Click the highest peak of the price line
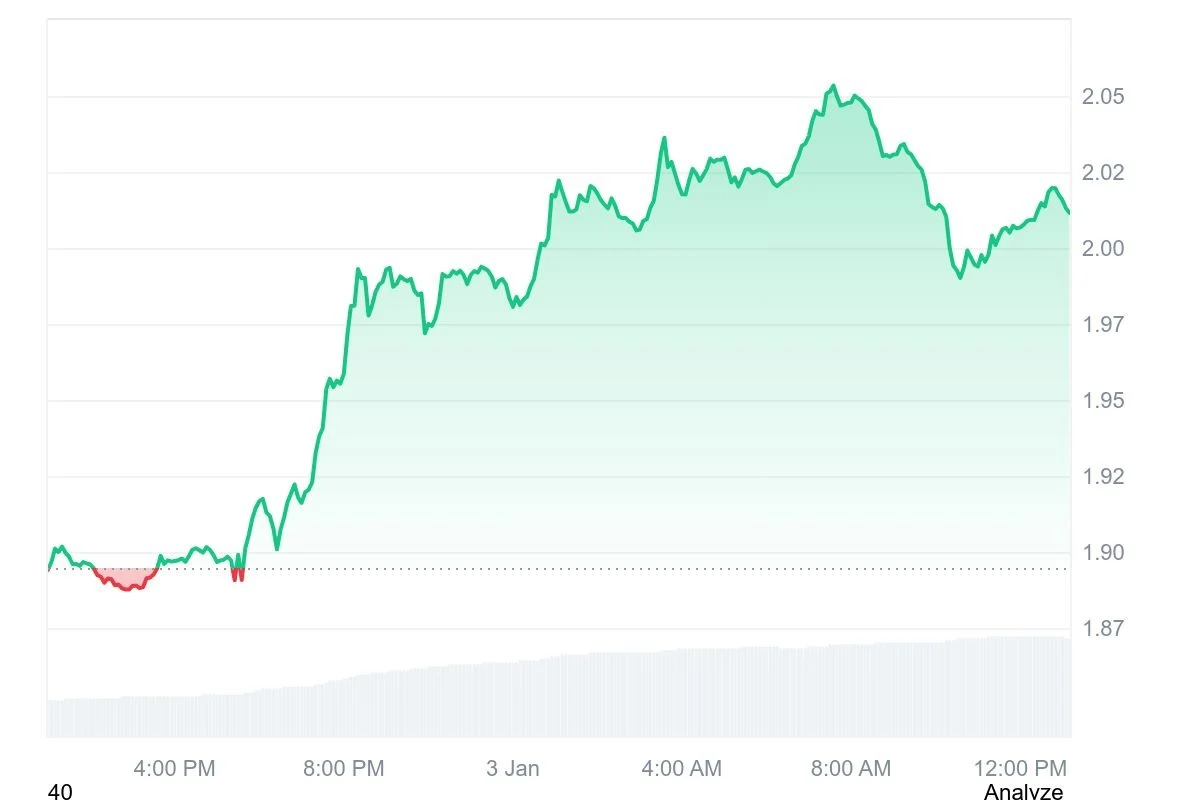The height and width of the screenshot is (800, 1200). 834,87
